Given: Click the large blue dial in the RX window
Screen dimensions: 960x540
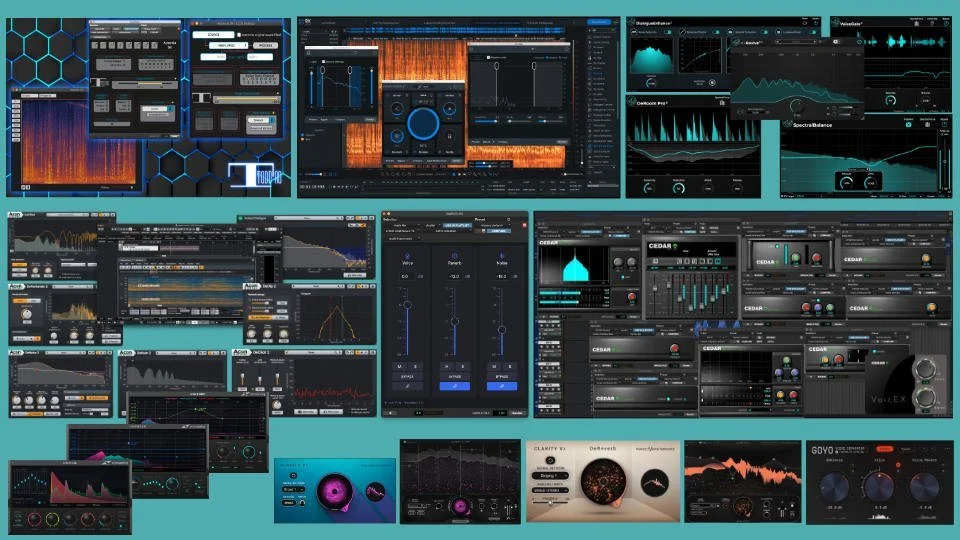Looking at the screenshot, I should click(422, 122).
